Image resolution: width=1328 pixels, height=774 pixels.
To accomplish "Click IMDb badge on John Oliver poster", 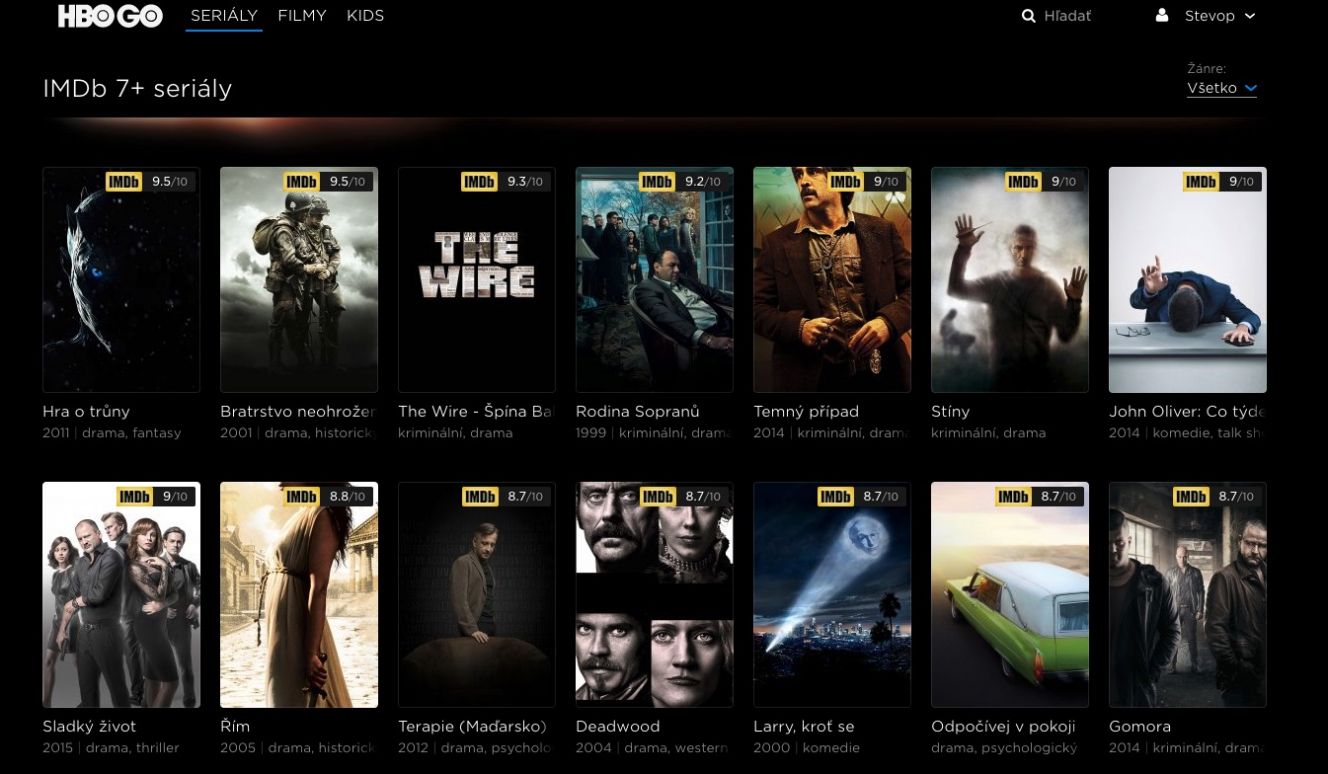I will [1222, 182].
